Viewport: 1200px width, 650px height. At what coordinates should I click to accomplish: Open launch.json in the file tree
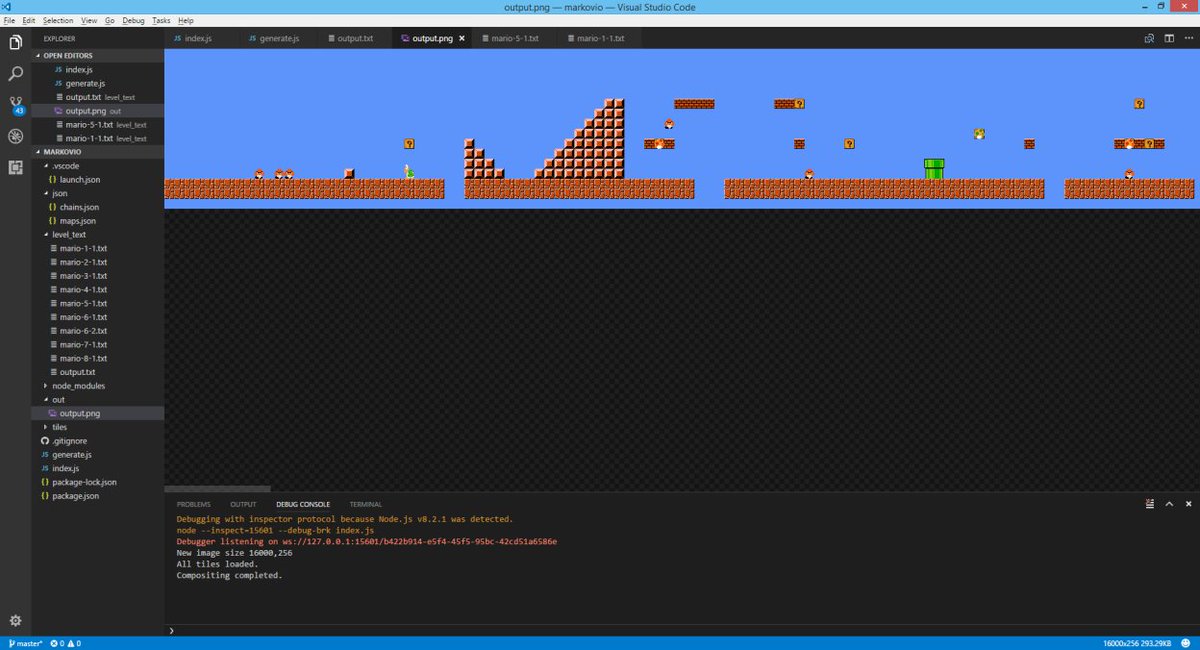click(x=98, y=179)
